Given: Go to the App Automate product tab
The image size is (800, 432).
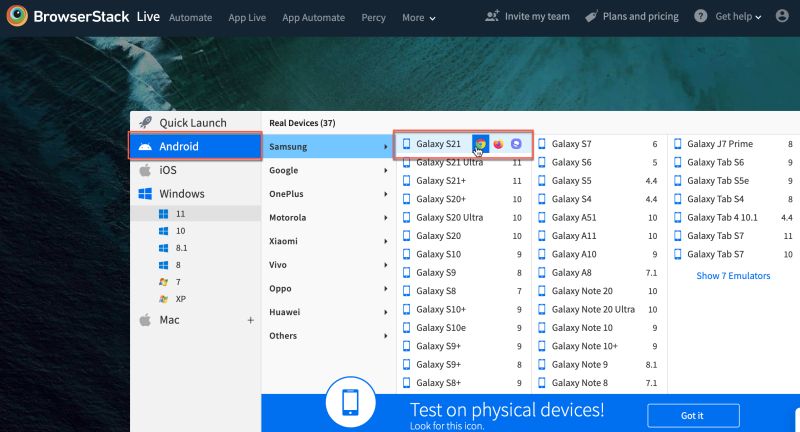Looking at the screenshot, I should [313, 18].
